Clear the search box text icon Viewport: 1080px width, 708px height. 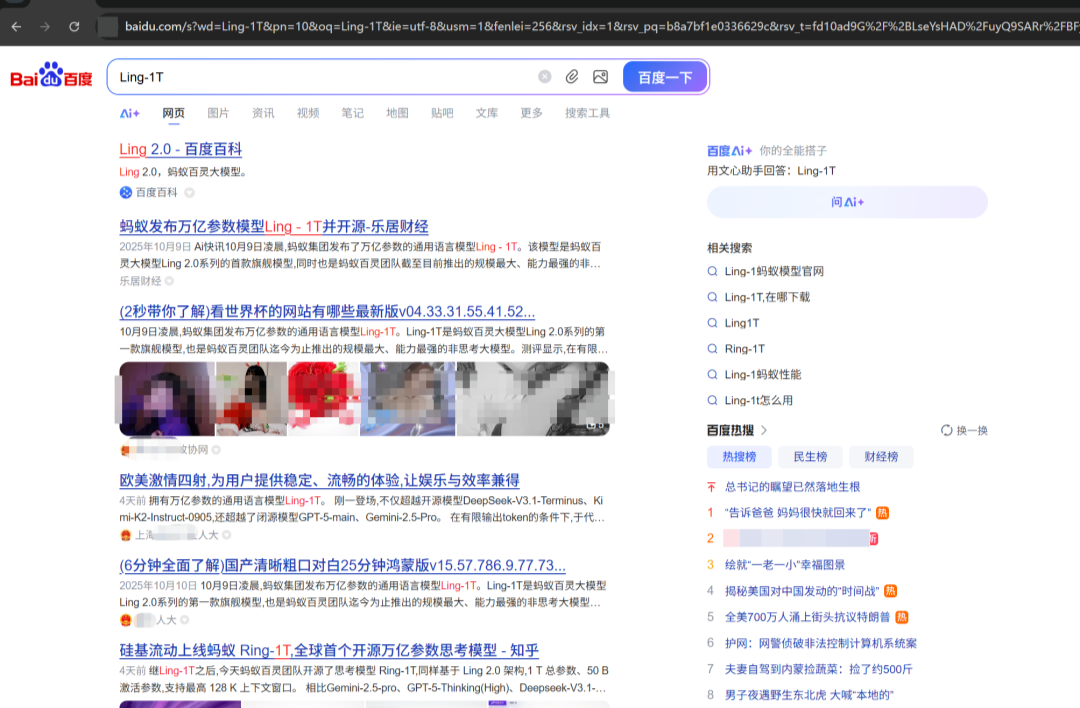tap(545, 76)
